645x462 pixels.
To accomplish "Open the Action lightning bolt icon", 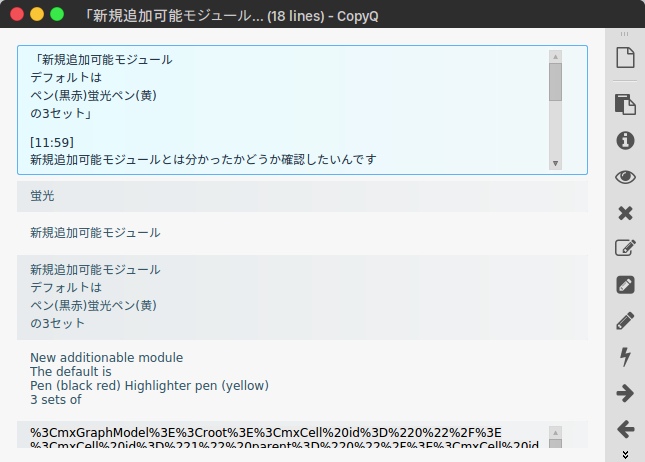I will click(625, 357).
